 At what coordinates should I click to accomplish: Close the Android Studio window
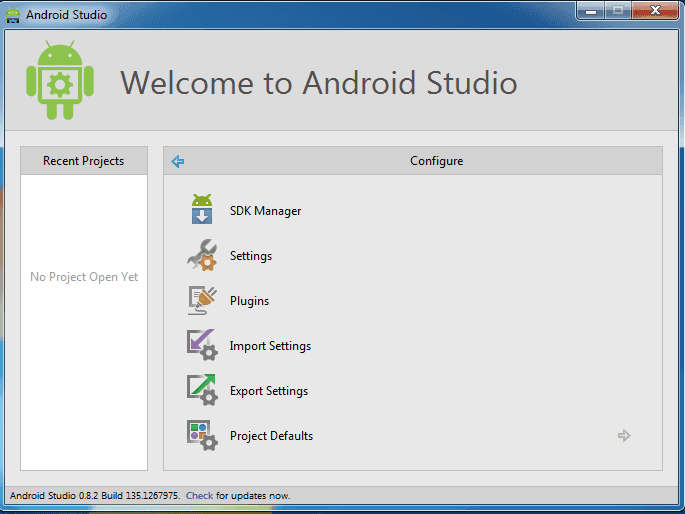(x=655, y=11)
